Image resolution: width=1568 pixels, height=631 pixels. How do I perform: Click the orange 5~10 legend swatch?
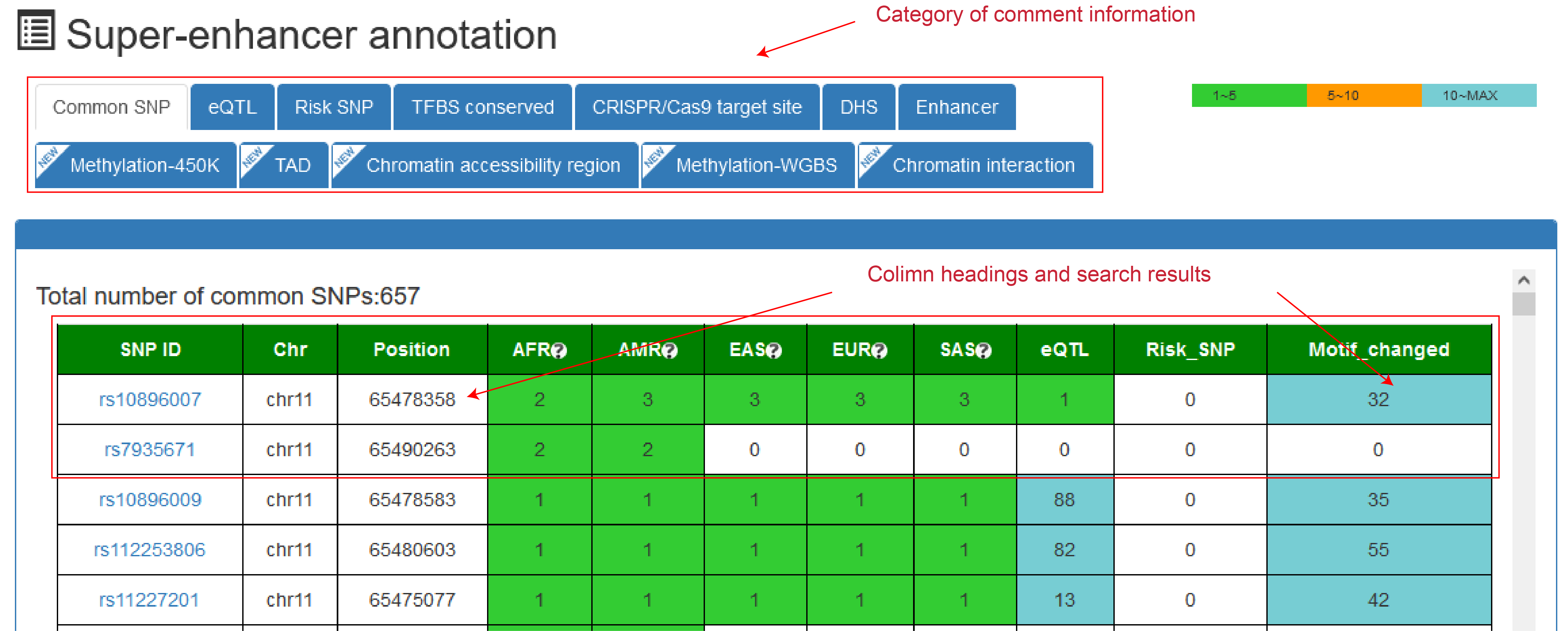[1364, 96]
